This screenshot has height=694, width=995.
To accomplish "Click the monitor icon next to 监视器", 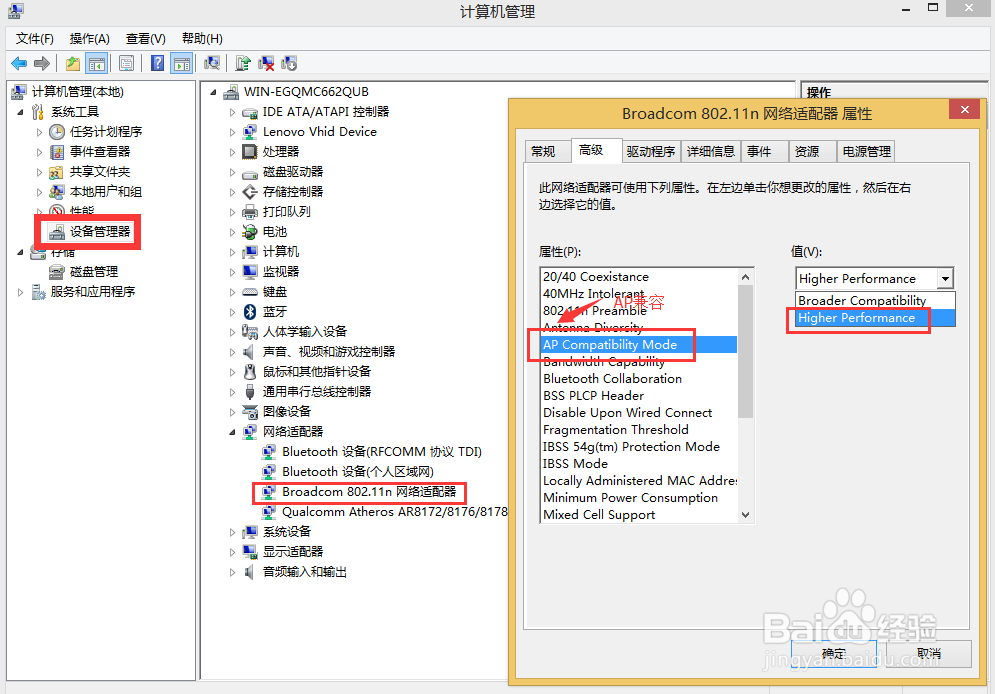I will 250,272.
